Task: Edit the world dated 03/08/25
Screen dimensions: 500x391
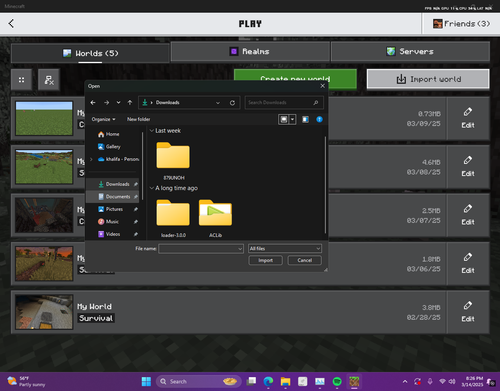Action: 468,167
